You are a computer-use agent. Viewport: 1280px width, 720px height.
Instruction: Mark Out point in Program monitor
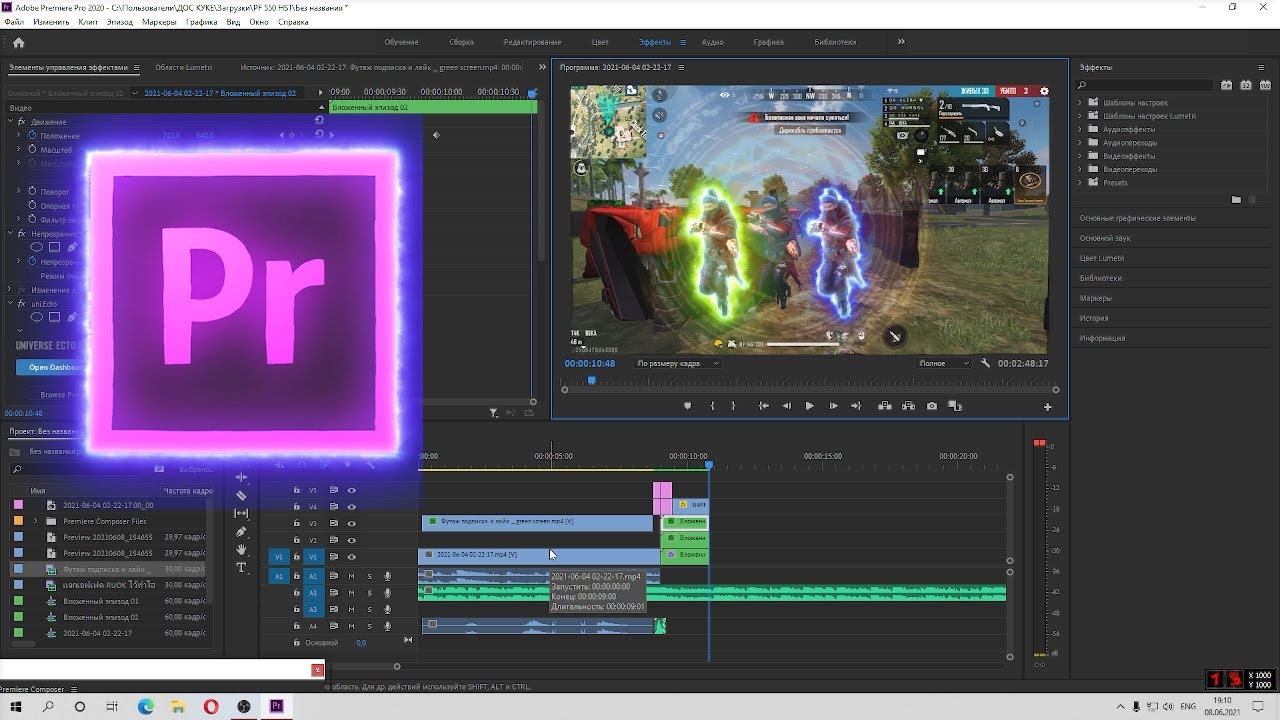pyautogui.click(x=733, y=406)
